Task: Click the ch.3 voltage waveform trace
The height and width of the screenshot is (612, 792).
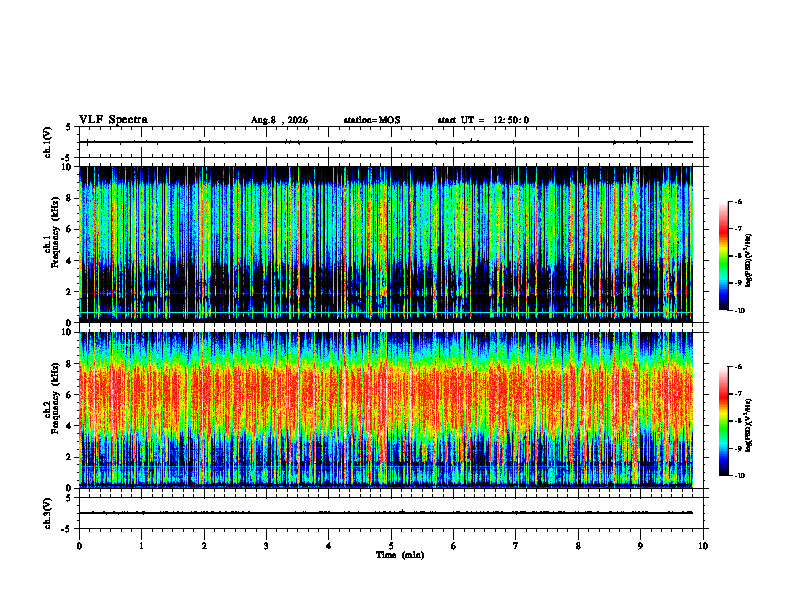Action: 386,513
